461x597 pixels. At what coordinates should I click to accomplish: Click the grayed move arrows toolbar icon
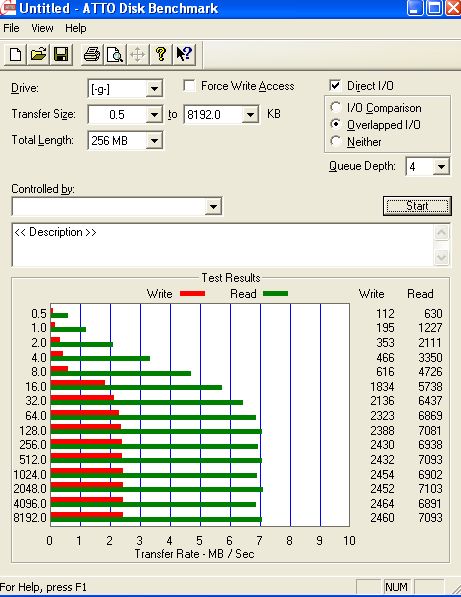coord(137,54)
